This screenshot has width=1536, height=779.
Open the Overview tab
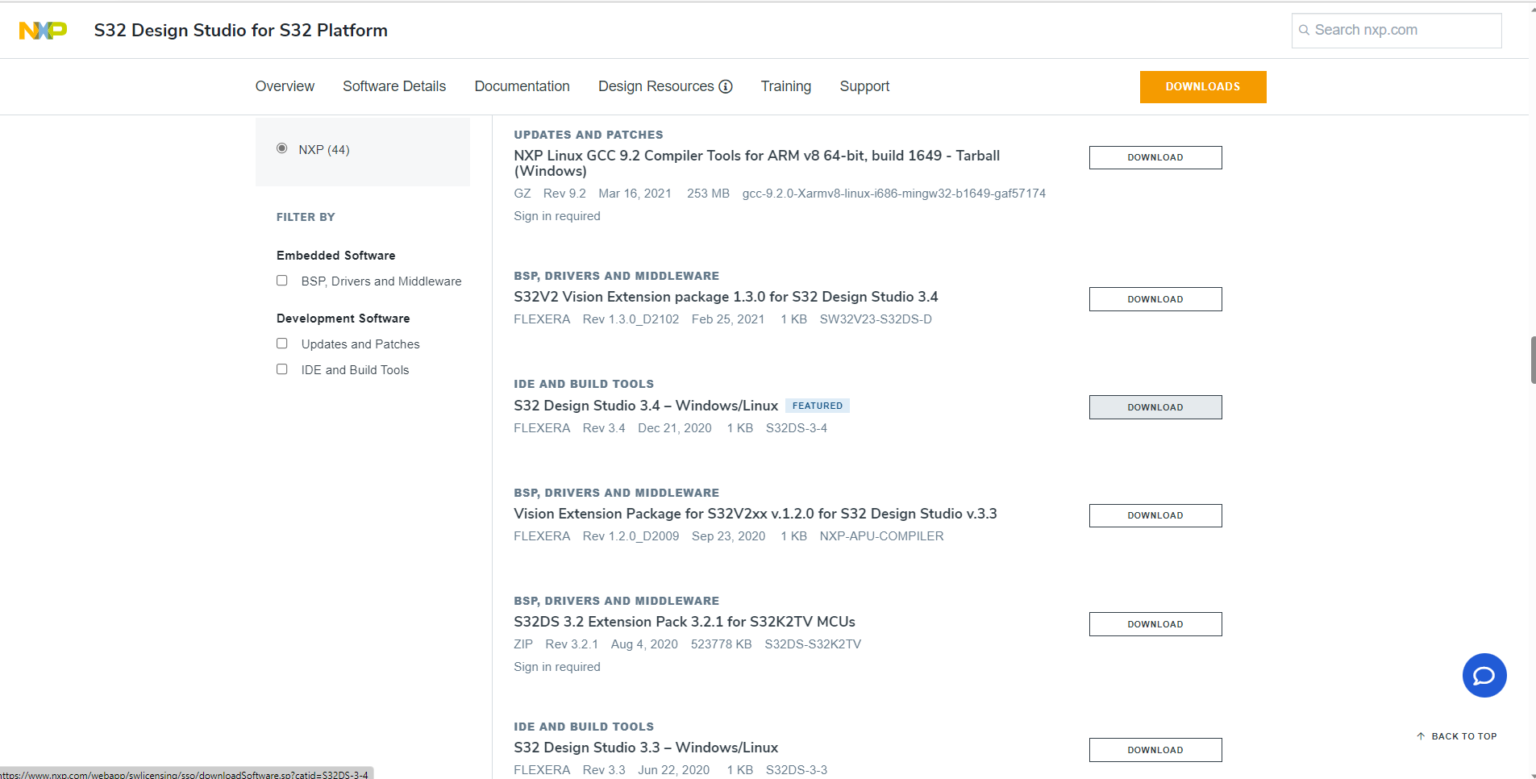pos(285,87)
